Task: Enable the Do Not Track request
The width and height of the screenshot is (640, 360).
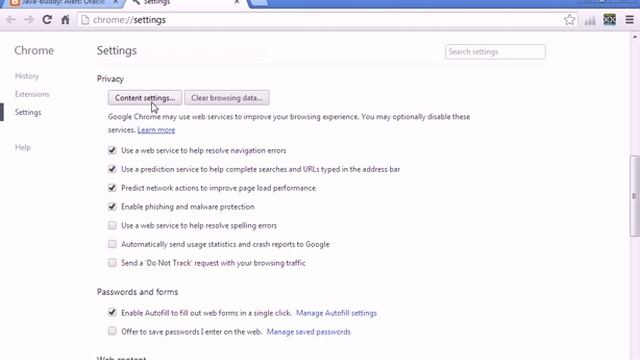Action: point(112,263)
